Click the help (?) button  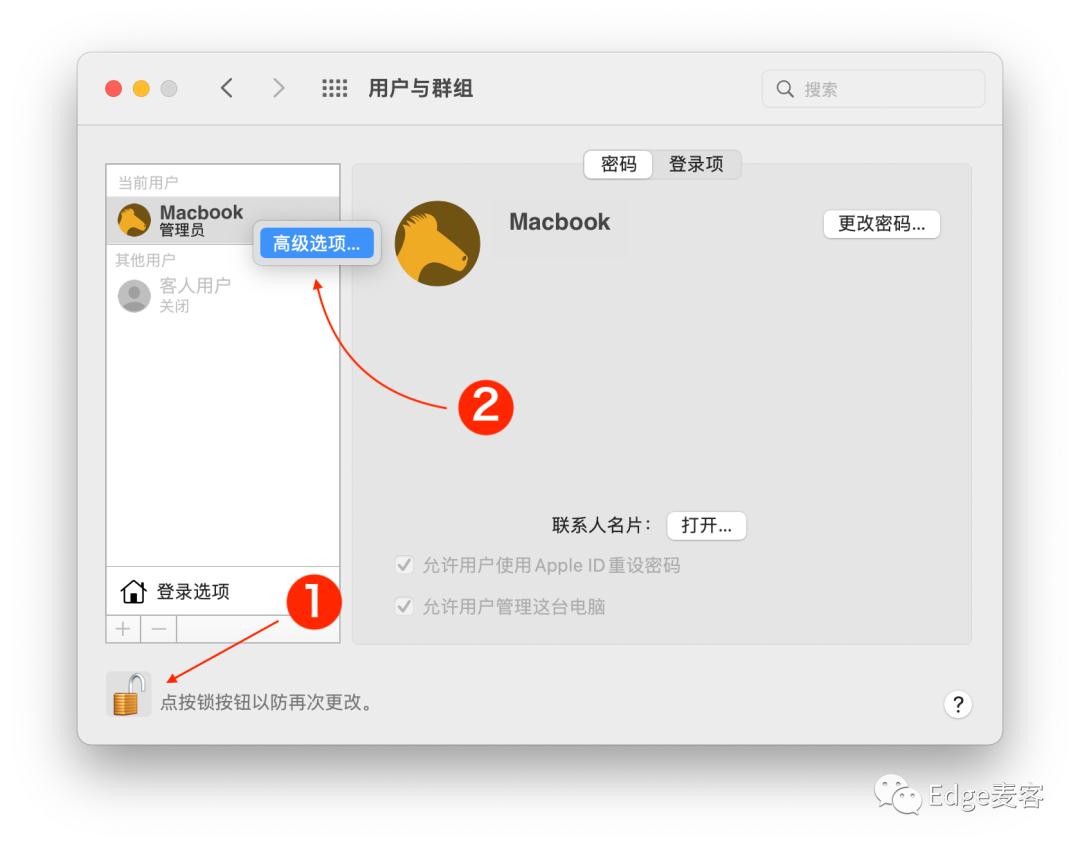957,705
